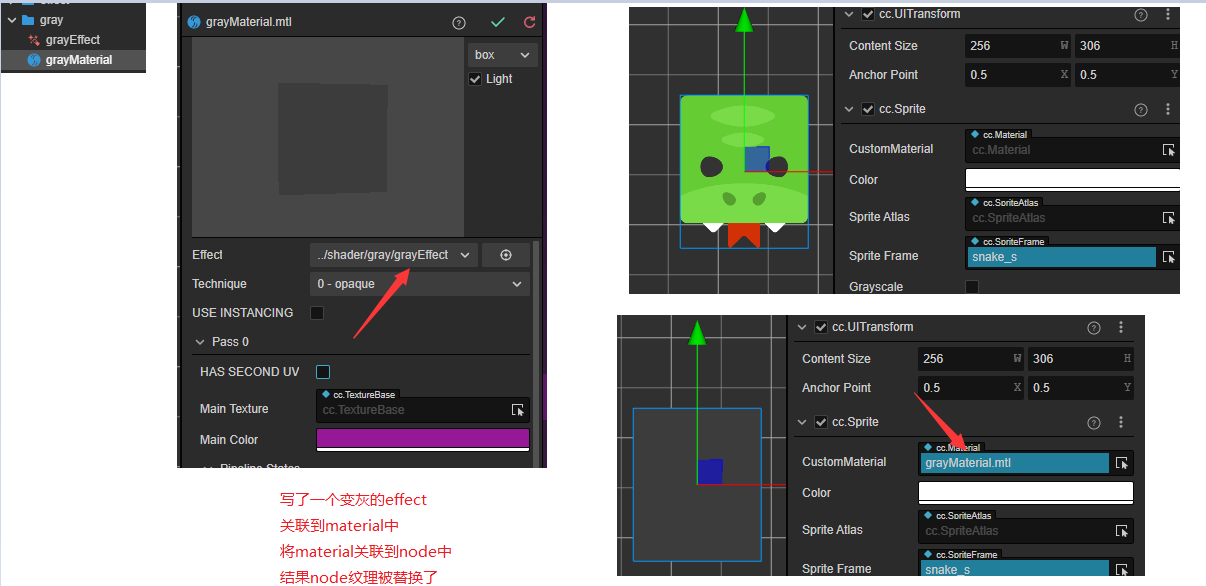Enable the Grayscale checkbox
This screenshot has height=586, width=1206.
pyautogui.click(x=972, y=287)
